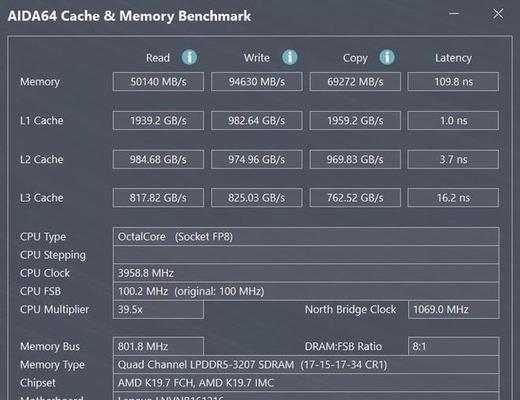Minimize the AIDA64 benchmark window

tap(454, 14)
